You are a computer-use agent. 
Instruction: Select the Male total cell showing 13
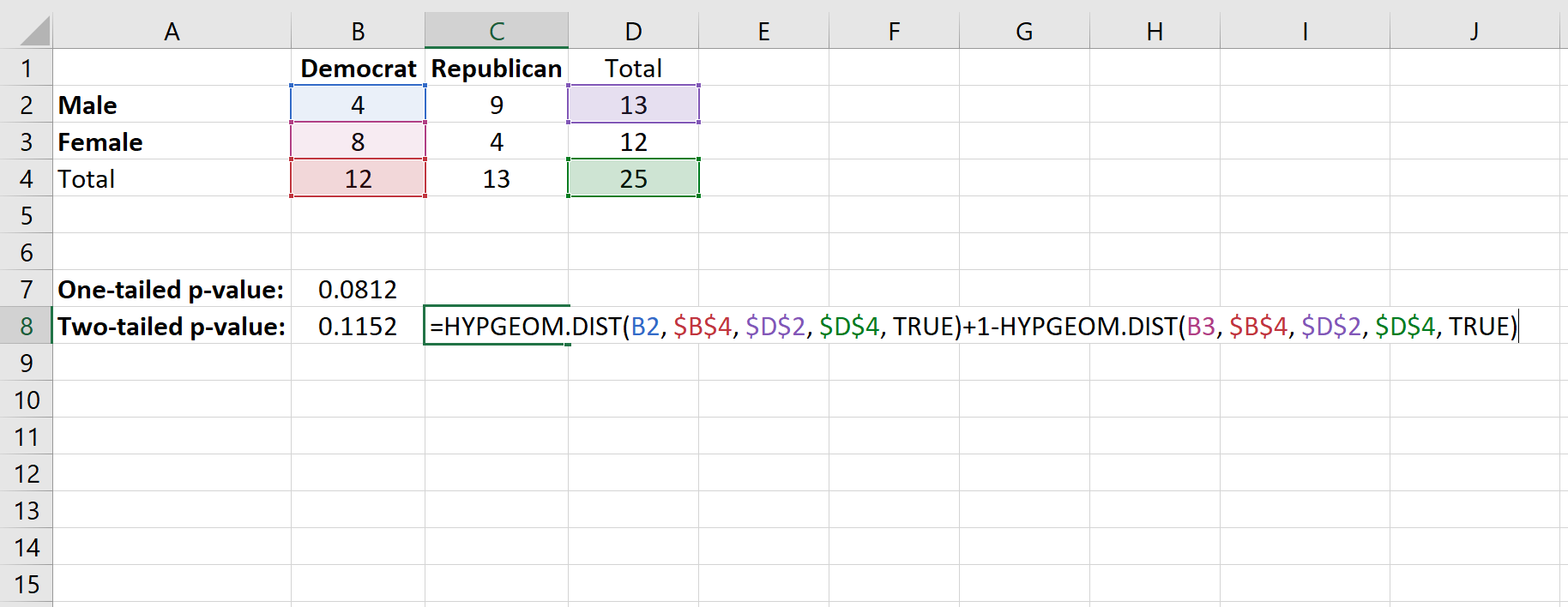633,105
